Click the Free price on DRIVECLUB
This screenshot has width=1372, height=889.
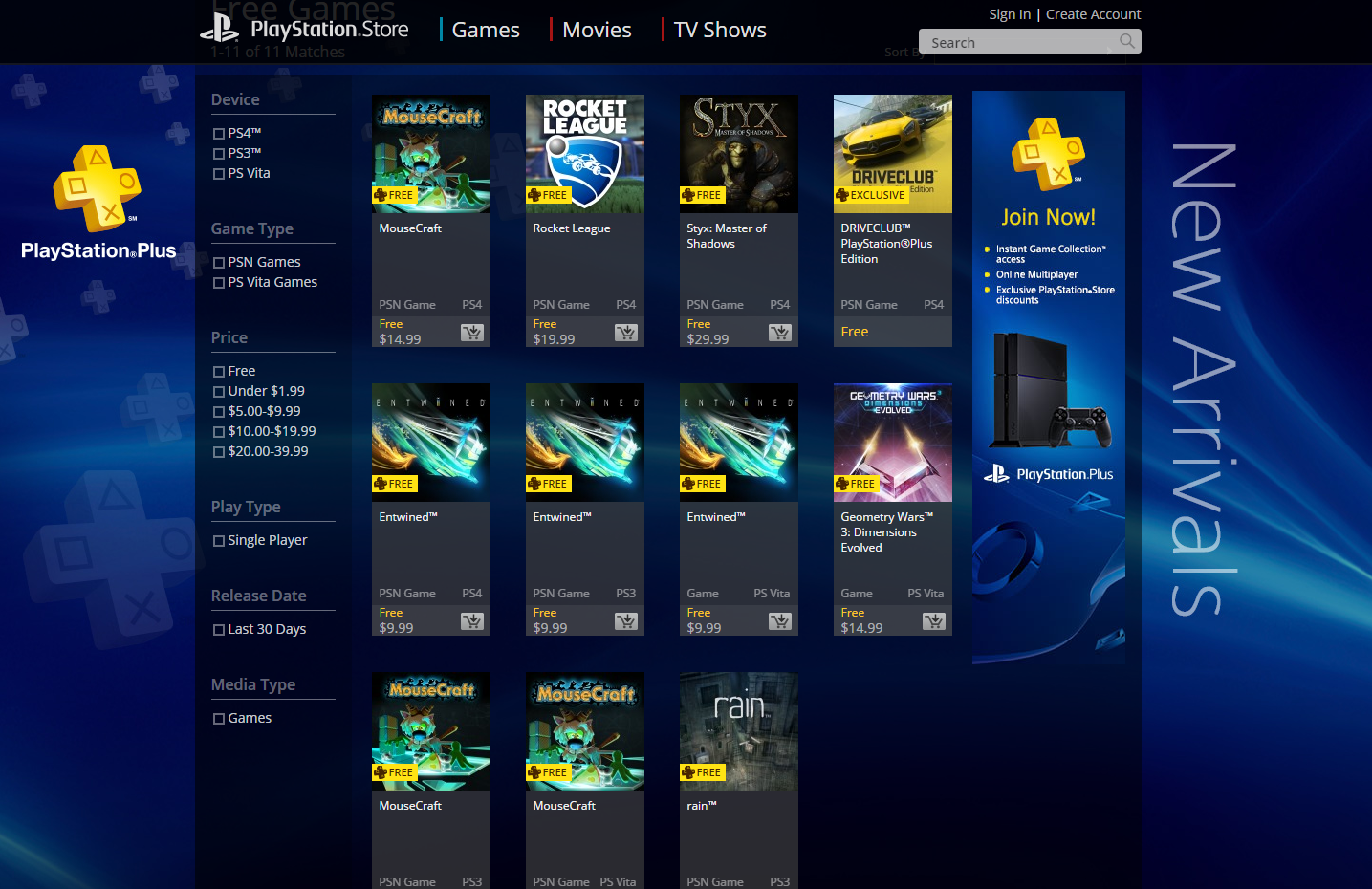(855, 332)
